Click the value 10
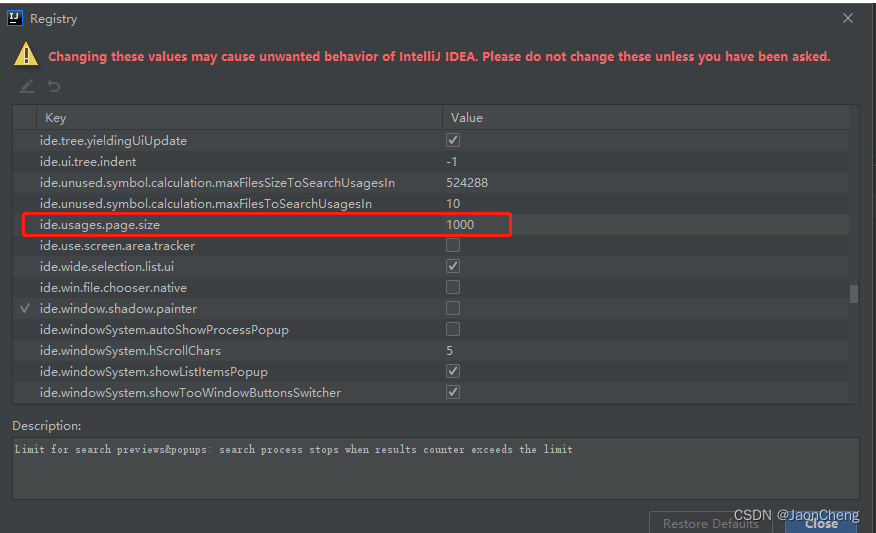Viewport: 876px width, 533px height. point(453,204)
